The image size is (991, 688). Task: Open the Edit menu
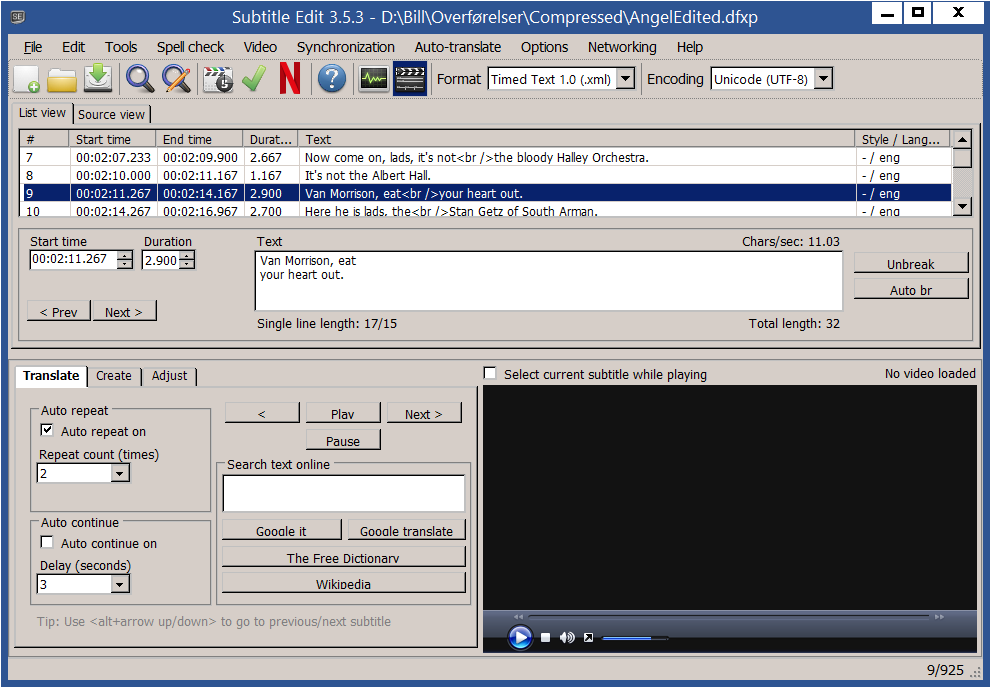coord(73,47)
